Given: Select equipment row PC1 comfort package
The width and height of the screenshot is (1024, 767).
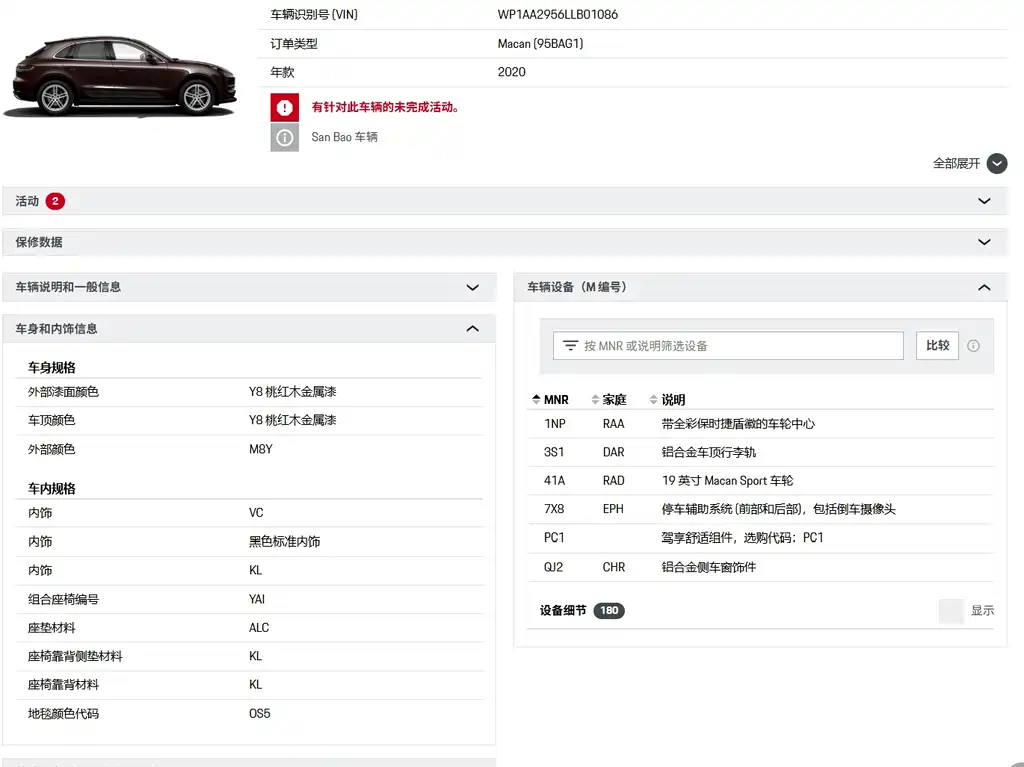Looking at the screenshot, I should click(x=760, y=538).
